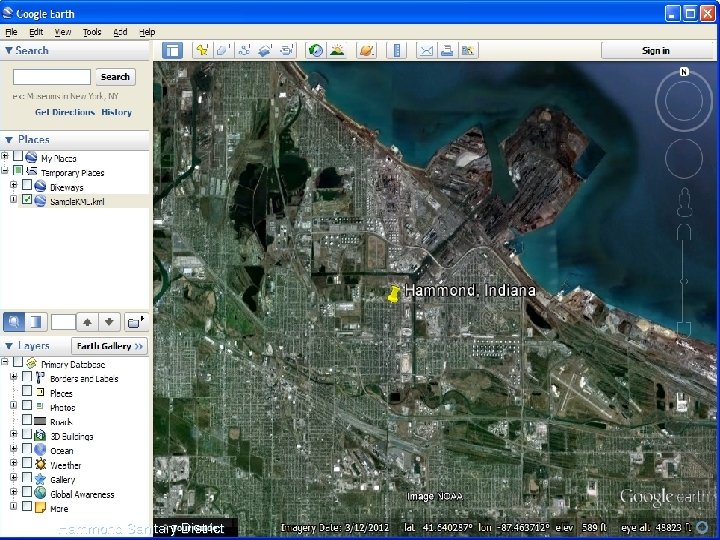Enable the Bikeways checkbox in Places
The height and width of the screenshot is (540, 720).
tap(27, 187)
